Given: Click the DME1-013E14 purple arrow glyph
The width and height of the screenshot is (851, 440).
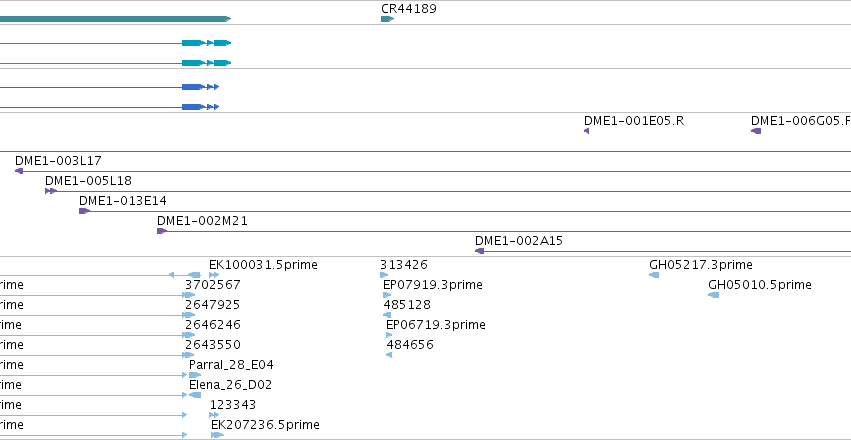Looking at the screenshot, I should [84, 211].
